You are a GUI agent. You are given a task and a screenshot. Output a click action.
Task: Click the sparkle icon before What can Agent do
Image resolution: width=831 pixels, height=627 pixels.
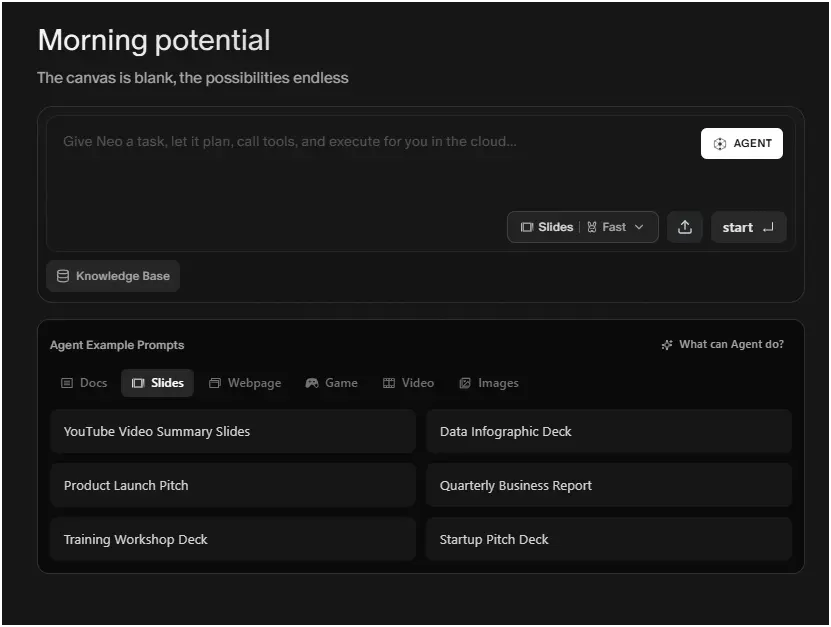[x=666, y=344]
